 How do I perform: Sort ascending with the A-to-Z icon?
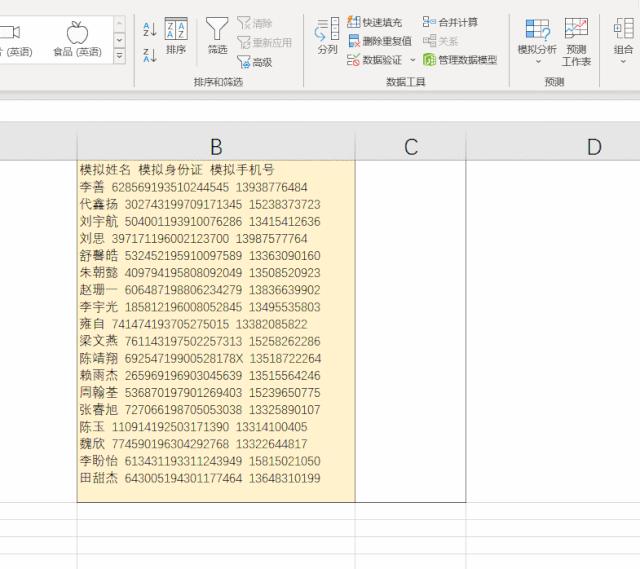(150, 29)
